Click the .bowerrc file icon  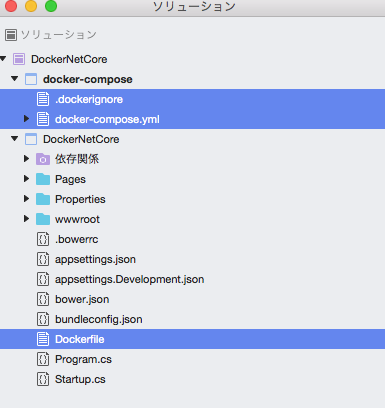pyautogui.click(x=43, y=239)
